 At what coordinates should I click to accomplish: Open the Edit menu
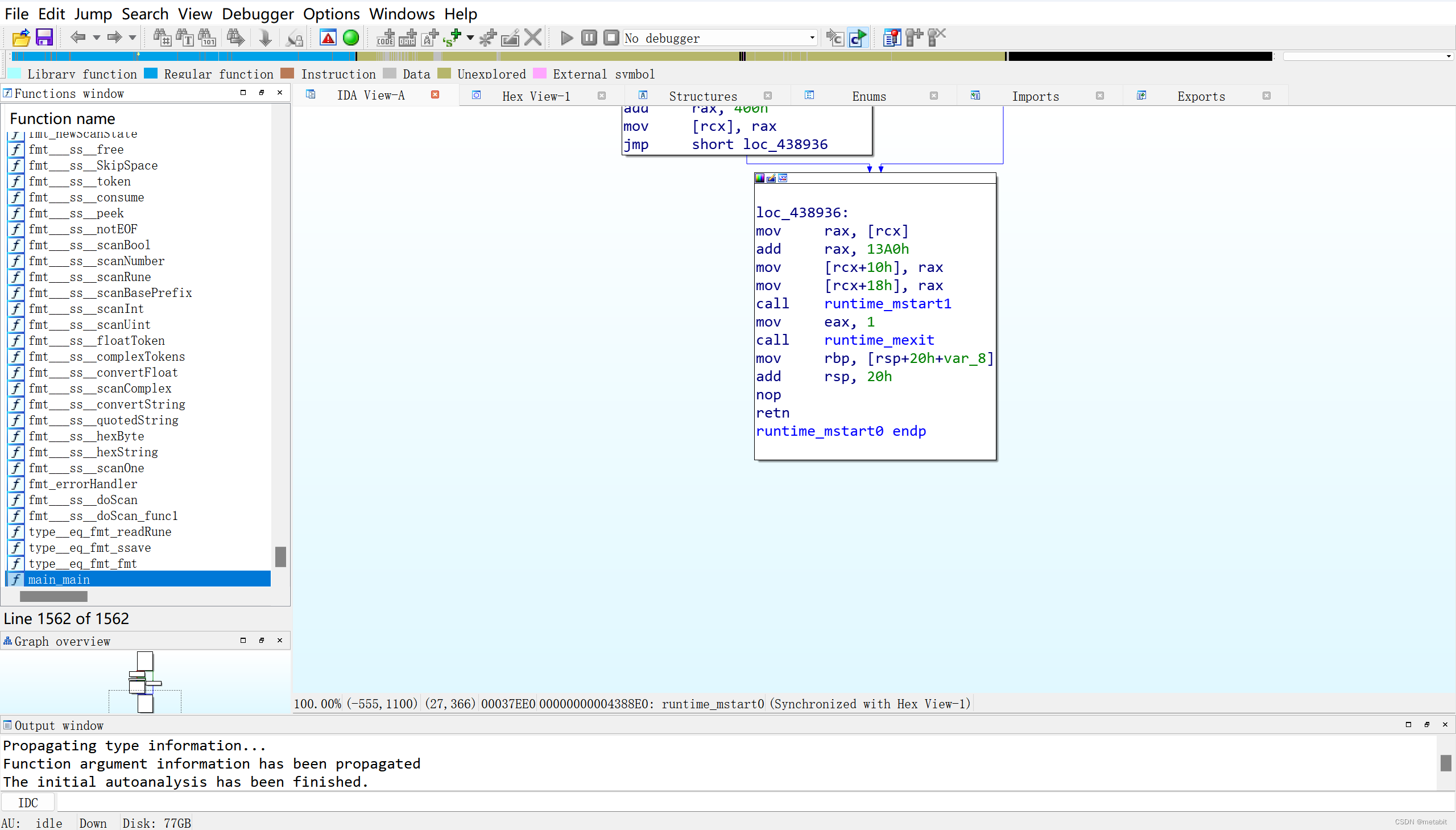51,14
